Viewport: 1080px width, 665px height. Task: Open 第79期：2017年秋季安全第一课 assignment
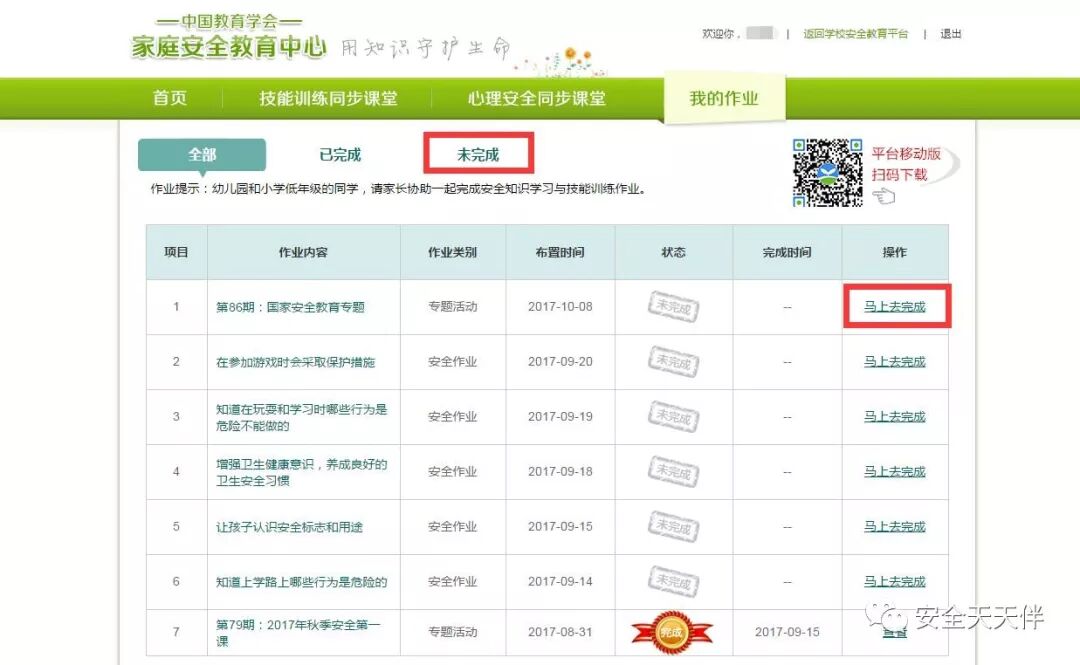[x=298, y=632]
